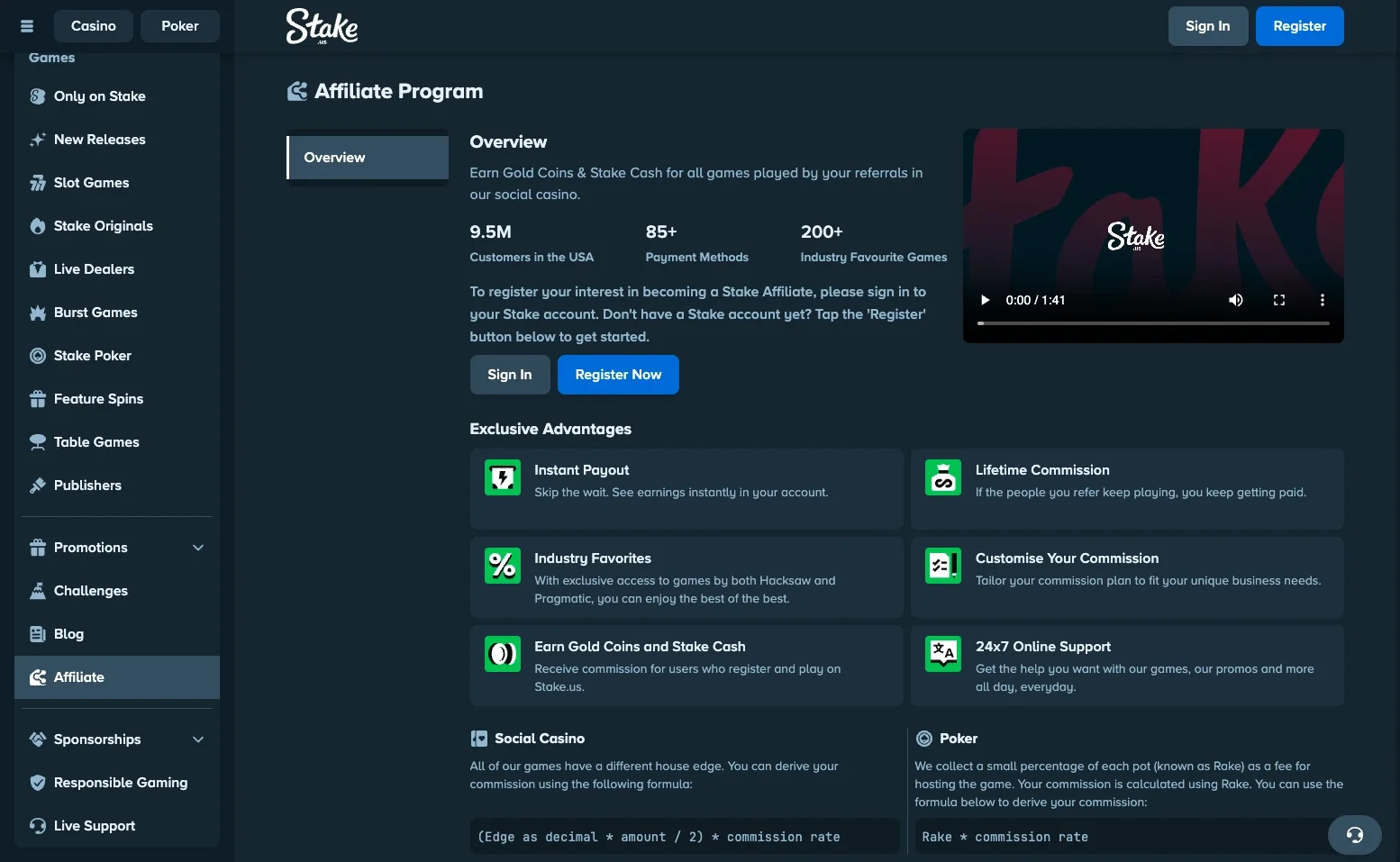This screenshot has height=862, width=1400.
Task: Click the Customise Your Commission icon
Action: [943, 566]
